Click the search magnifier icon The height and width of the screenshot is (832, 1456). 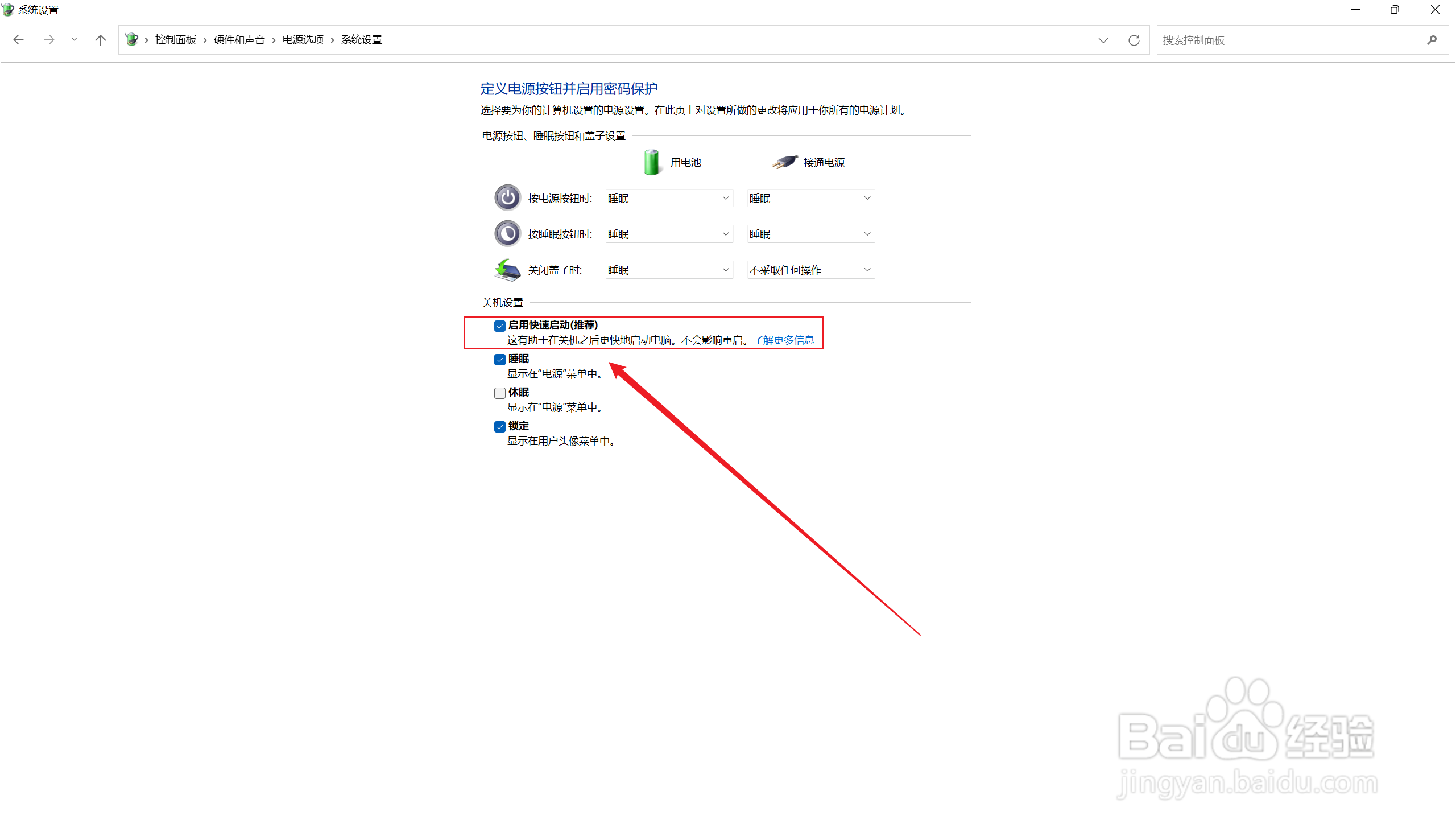pyautogui.click(x=1432, y=40)
